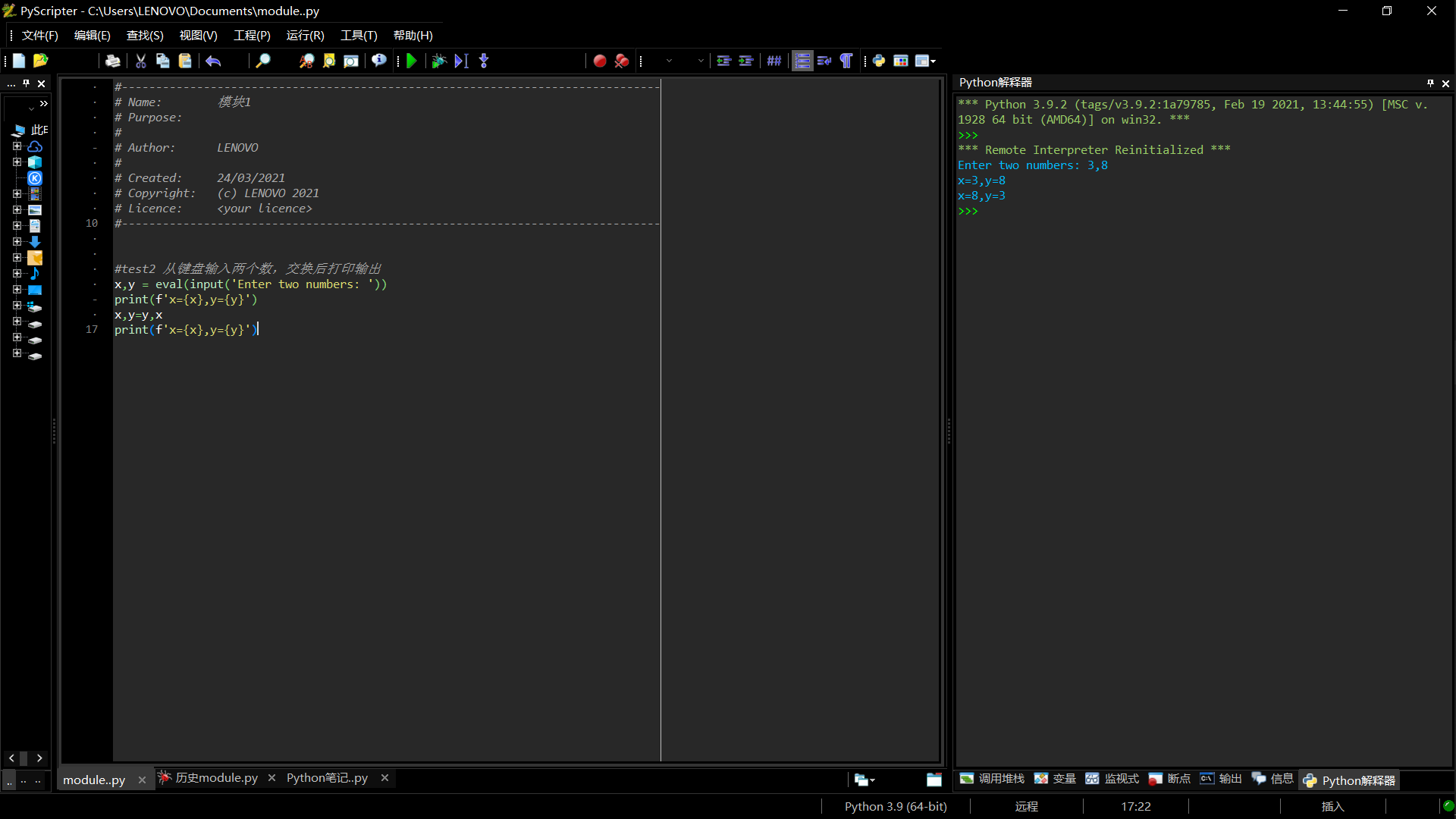The image size is (1456, 819).
Task: Expand the file explorer toolbar chevron
Action: pos(43,104)
